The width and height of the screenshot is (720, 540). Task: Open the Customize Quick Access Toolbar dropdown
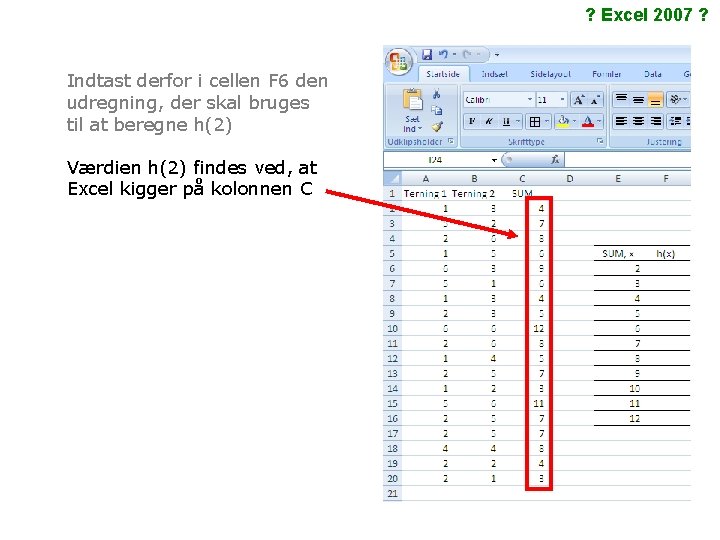tap(497, 55)
